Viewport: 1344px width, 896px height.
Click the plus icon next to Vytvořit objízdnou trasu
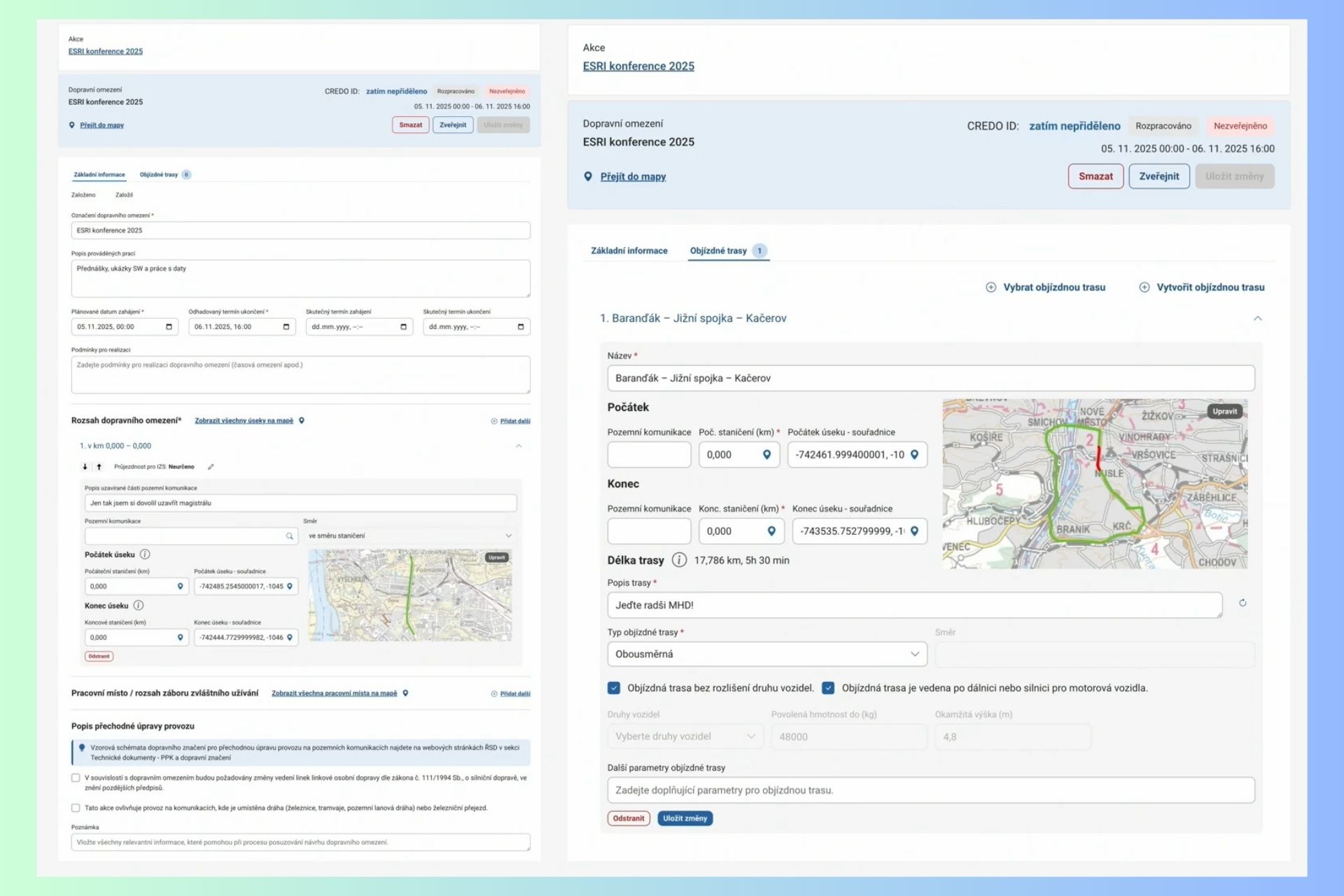click(x=1145, y=287)
